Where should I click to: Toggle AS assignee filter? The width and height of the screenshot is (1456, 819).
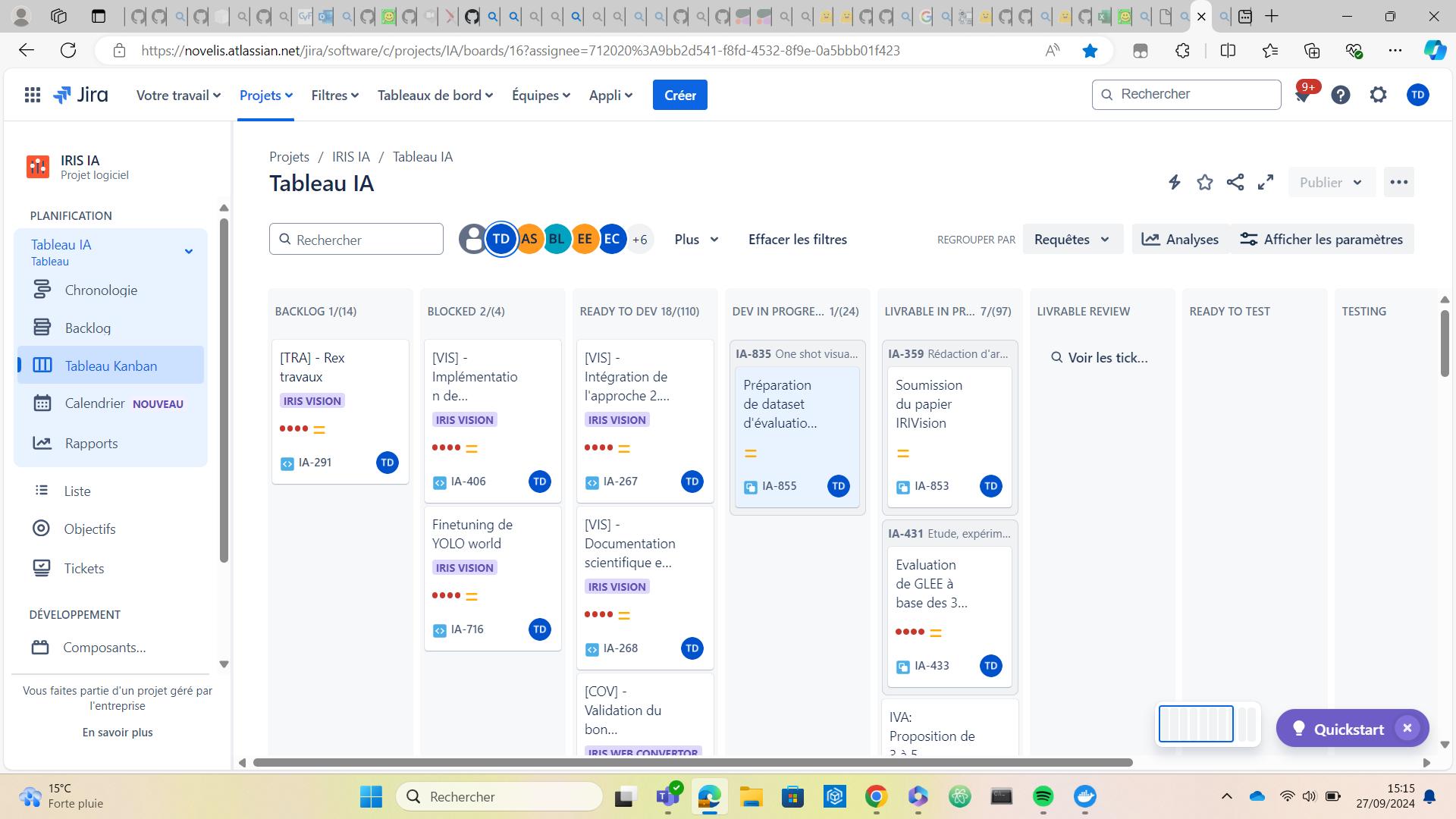[x=529, y=239]
